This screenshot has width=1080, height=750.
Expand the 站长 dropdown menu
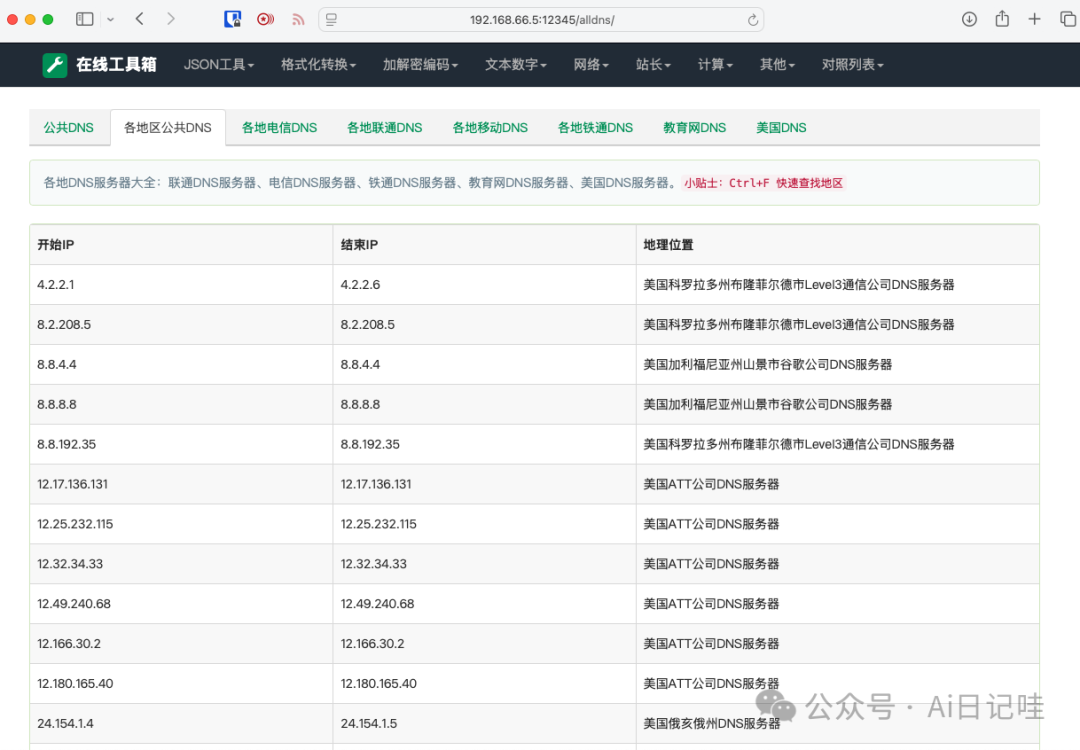coord(653,65)
